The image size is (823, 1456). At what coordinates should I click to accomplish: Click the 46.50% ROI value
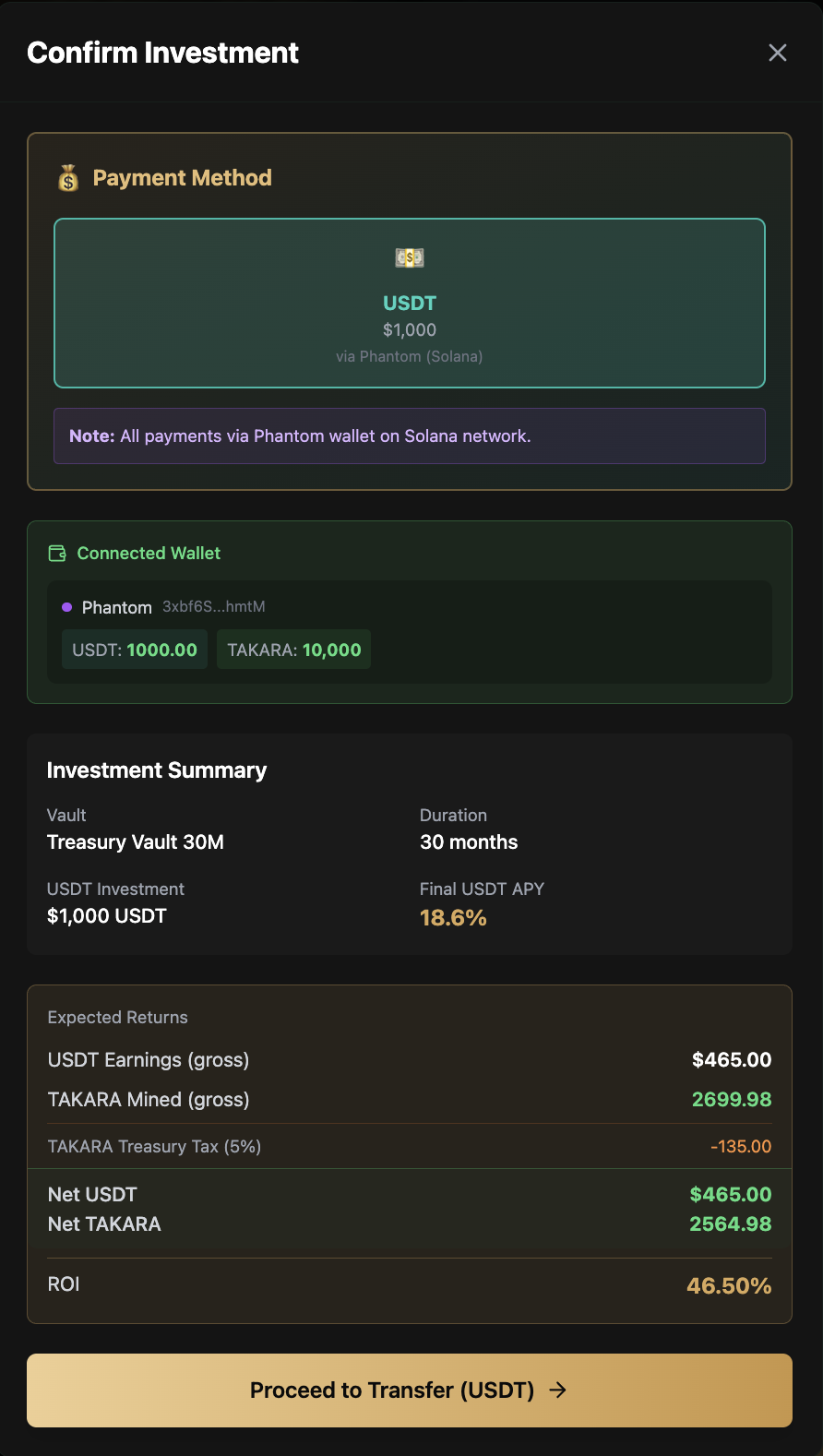tap(729, 1286)
